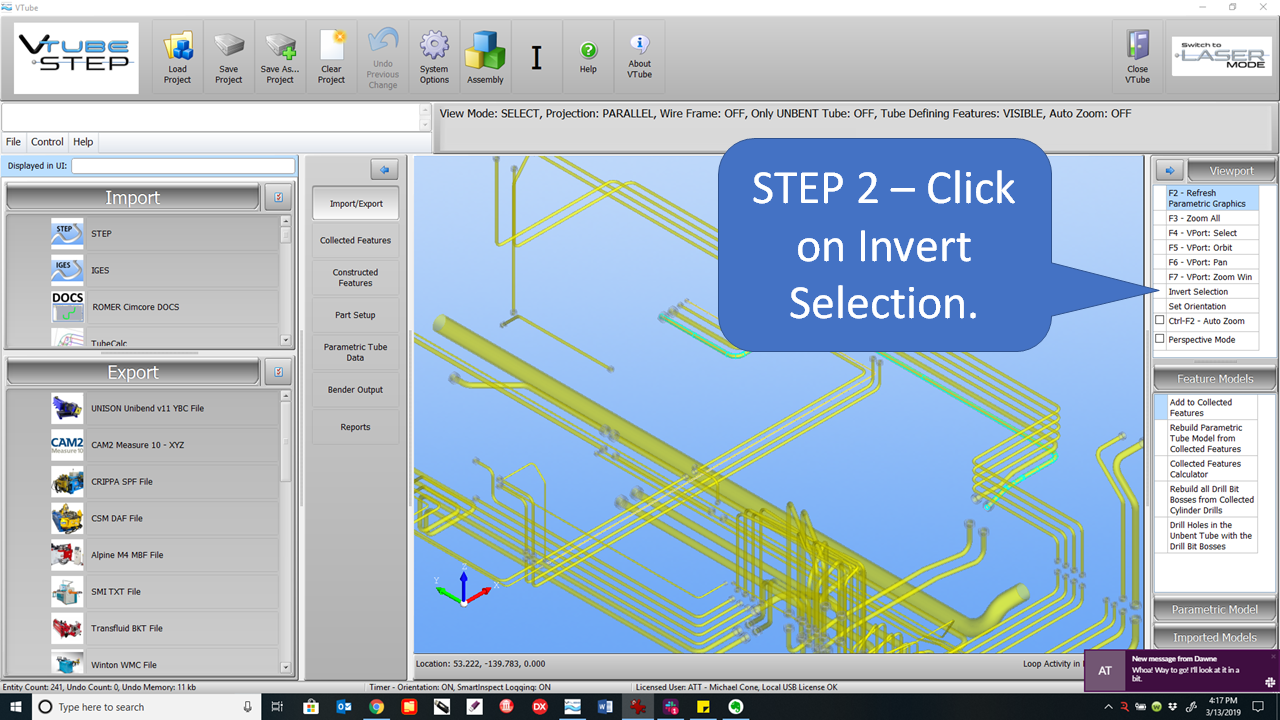Select the IGES import icon
The image size is (1280, 720).
(67, 270)
